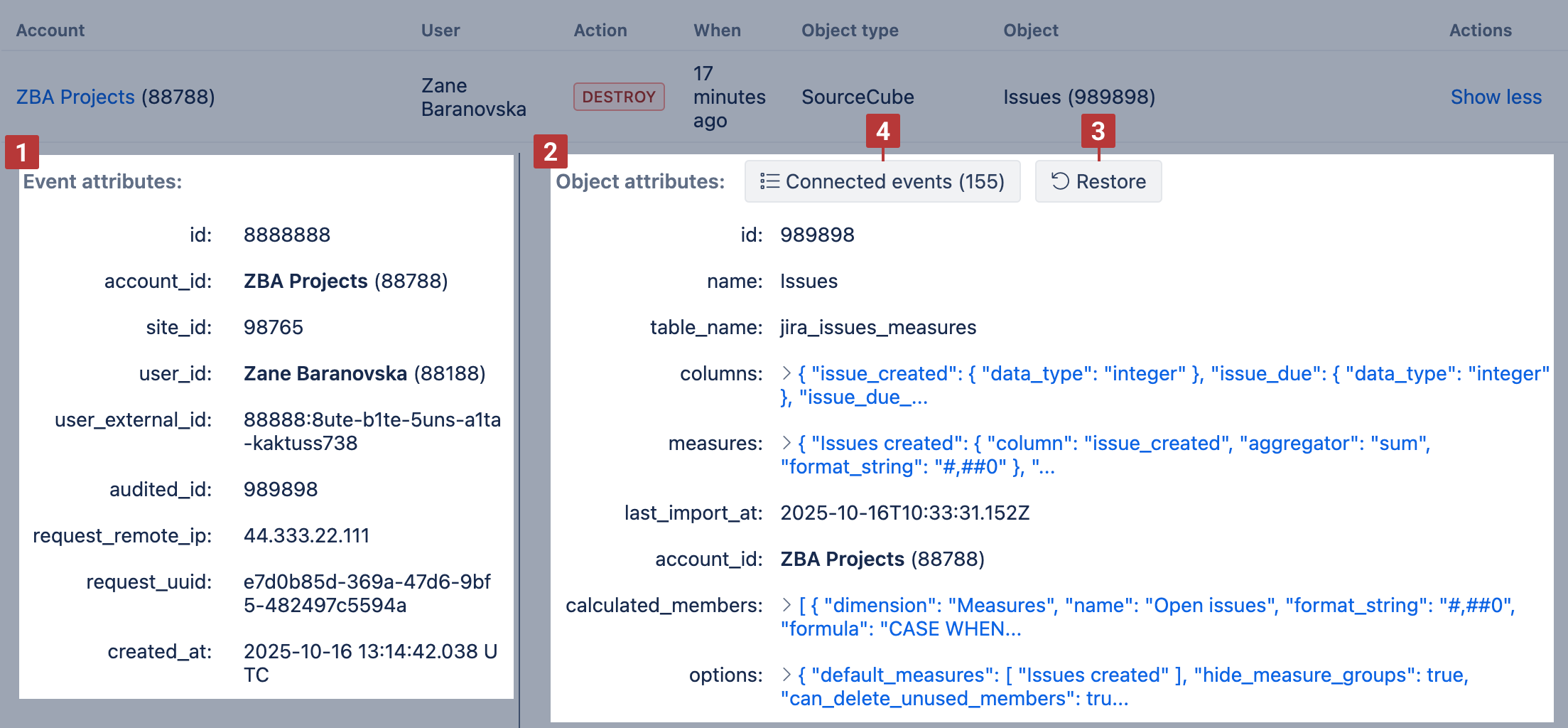Viewport: 1568px width, 728px height.
Task: Open Connected events (155) list
Action: pyautogui.click(x=882, y=181)
